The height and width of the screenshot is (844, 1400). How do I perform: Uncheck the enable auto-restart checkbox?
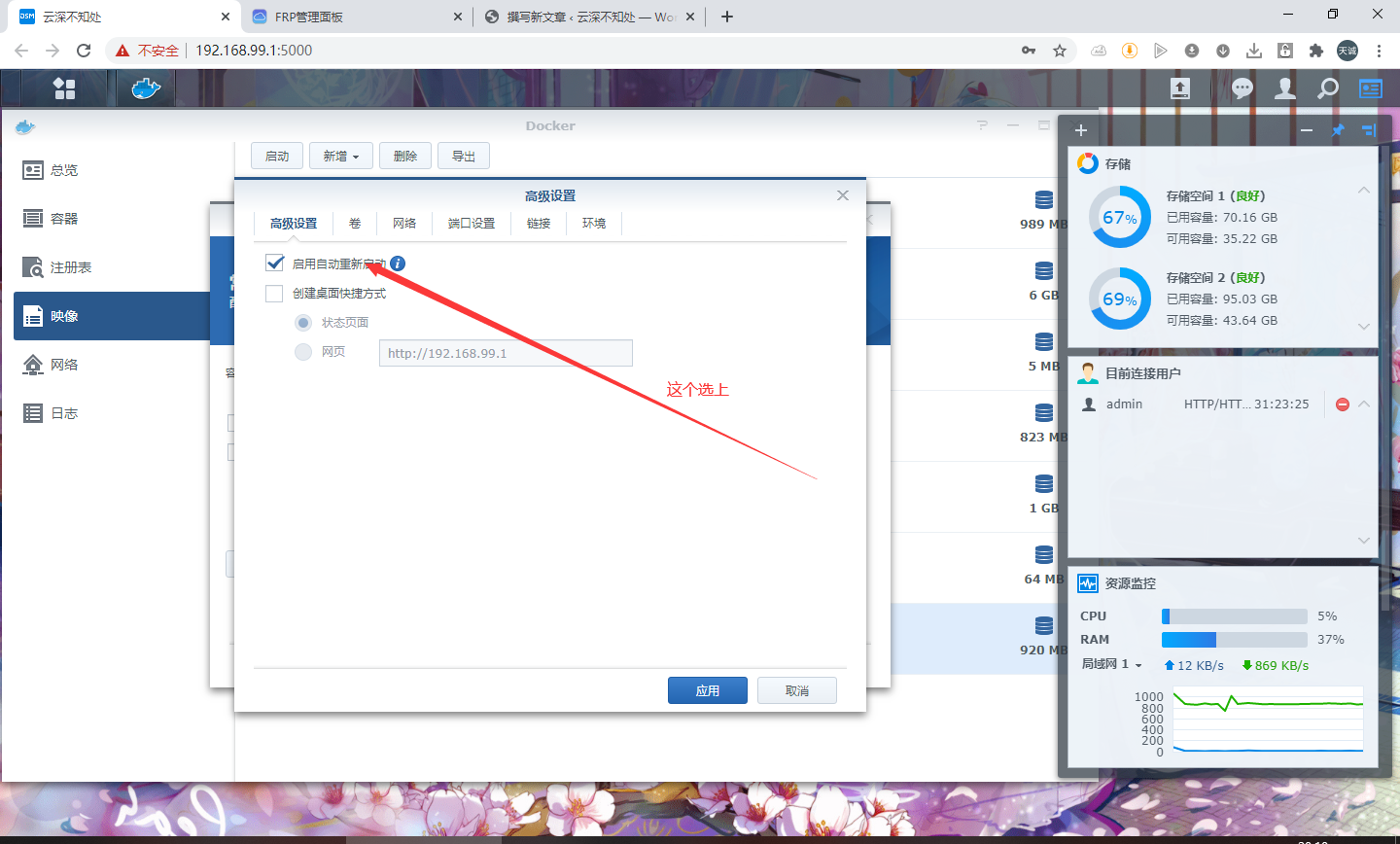(275, 264)
